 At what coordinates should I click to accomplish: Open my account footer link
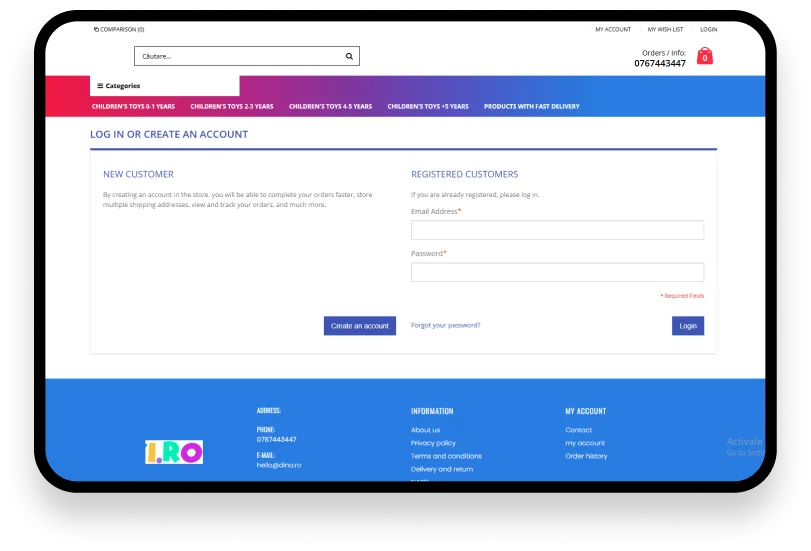[585, 443]
